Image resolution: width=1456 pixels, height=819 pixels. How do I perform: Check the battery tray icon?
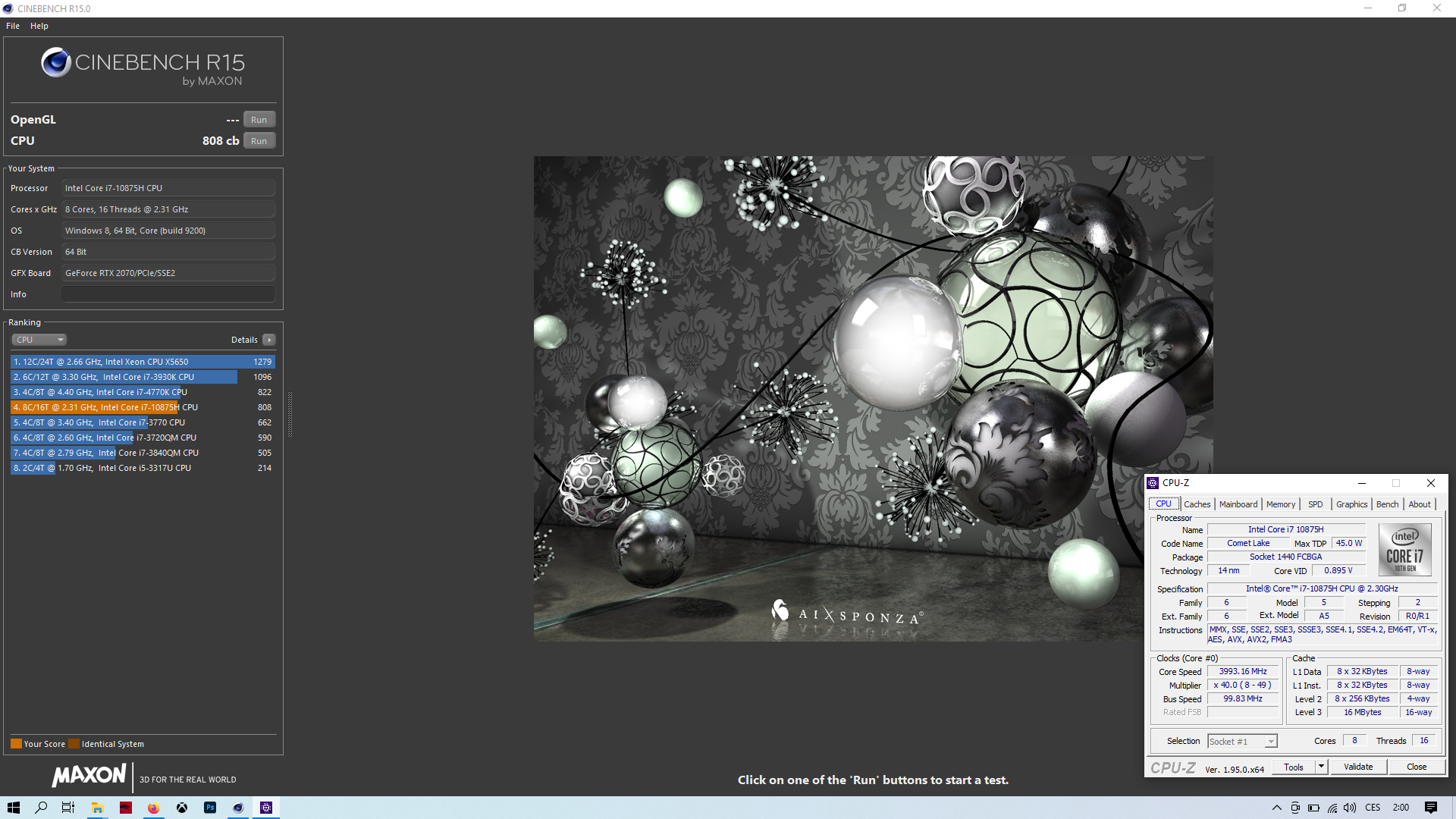[1313, 808]
